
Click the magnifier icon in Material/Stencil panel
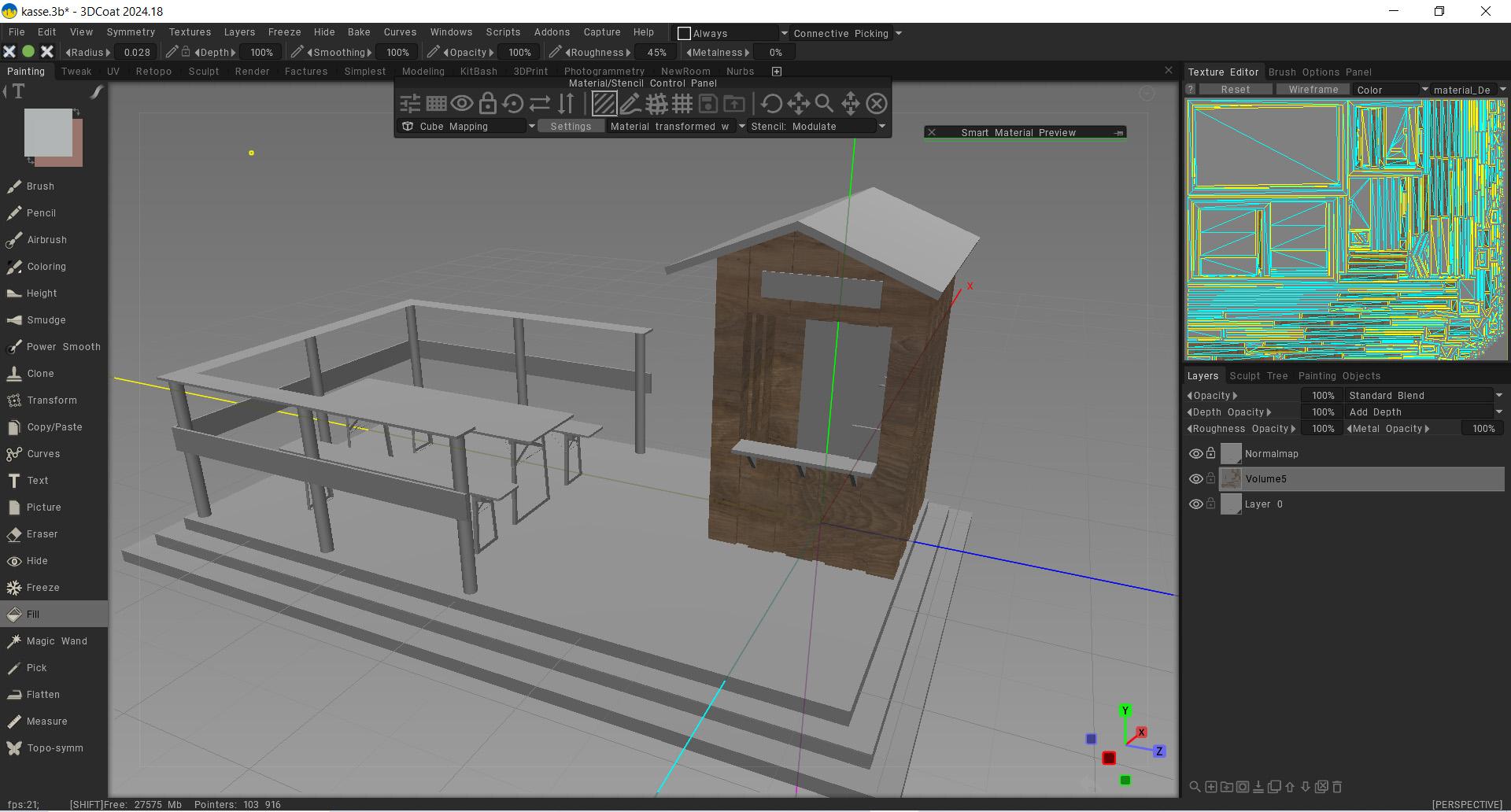point(824,103)
